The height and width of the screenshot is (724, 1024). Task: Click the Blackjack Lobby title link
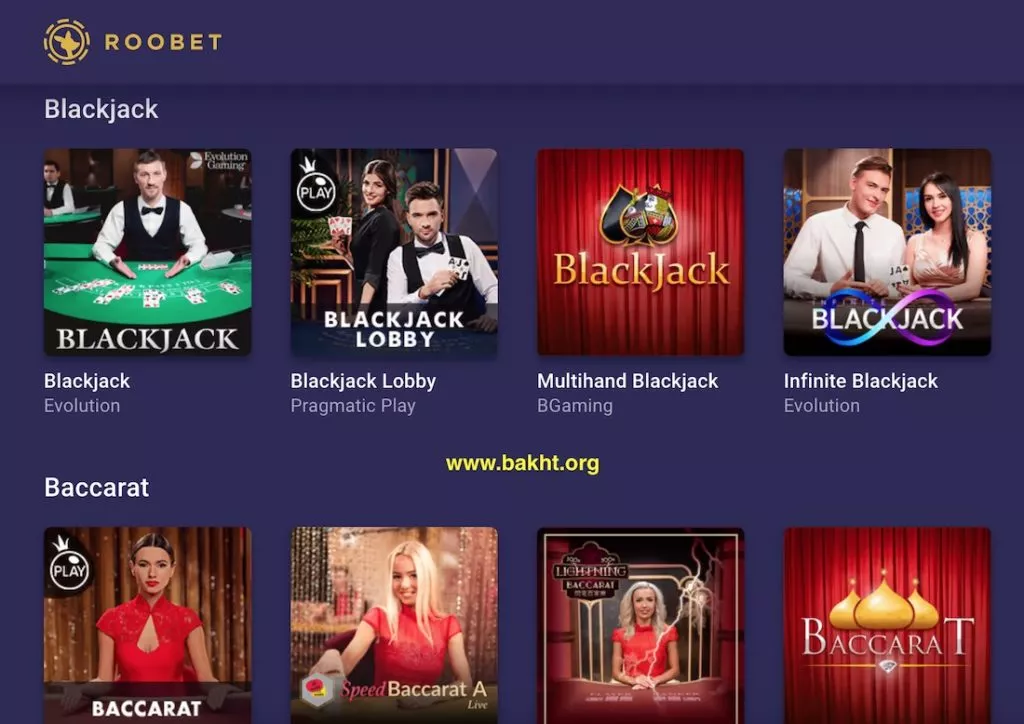[363, 381]
